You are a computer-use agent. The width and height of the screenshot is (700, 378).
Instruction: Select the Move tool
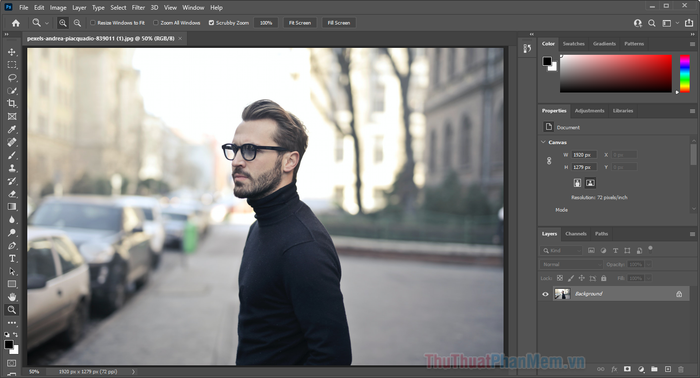[x=12, y=52]
